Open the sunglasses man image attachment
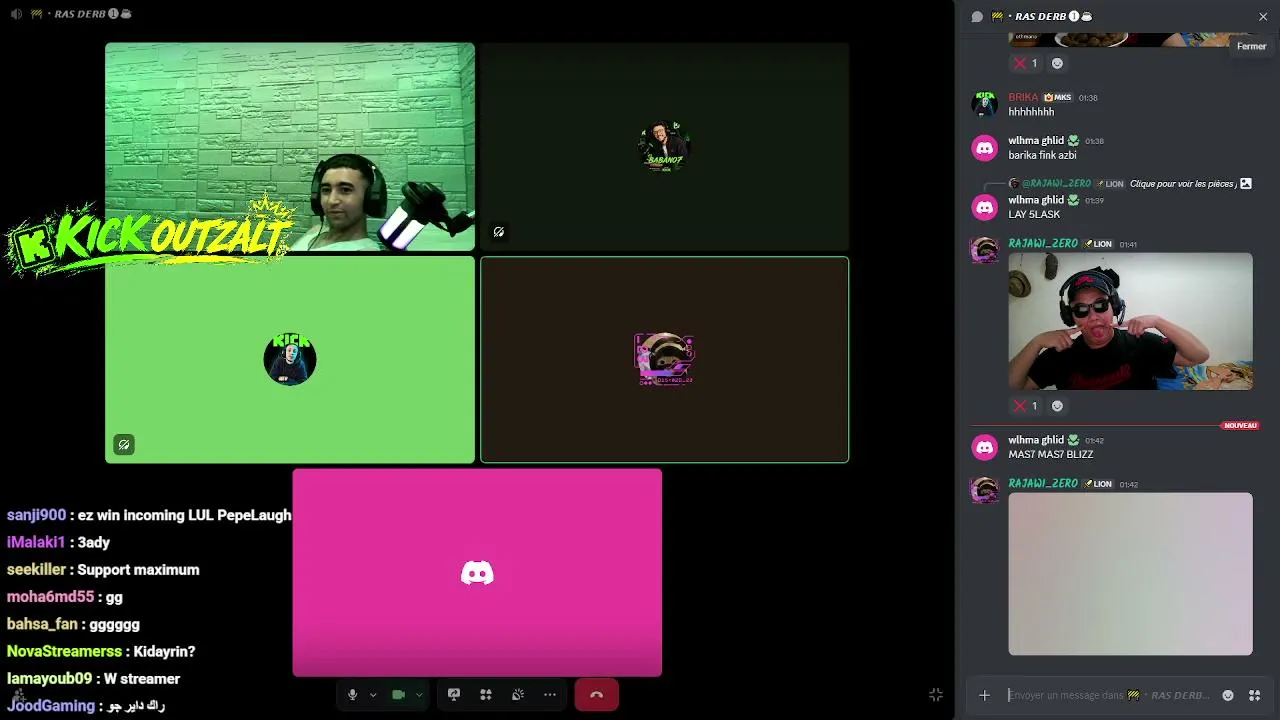 click(x=1130, y=321)
